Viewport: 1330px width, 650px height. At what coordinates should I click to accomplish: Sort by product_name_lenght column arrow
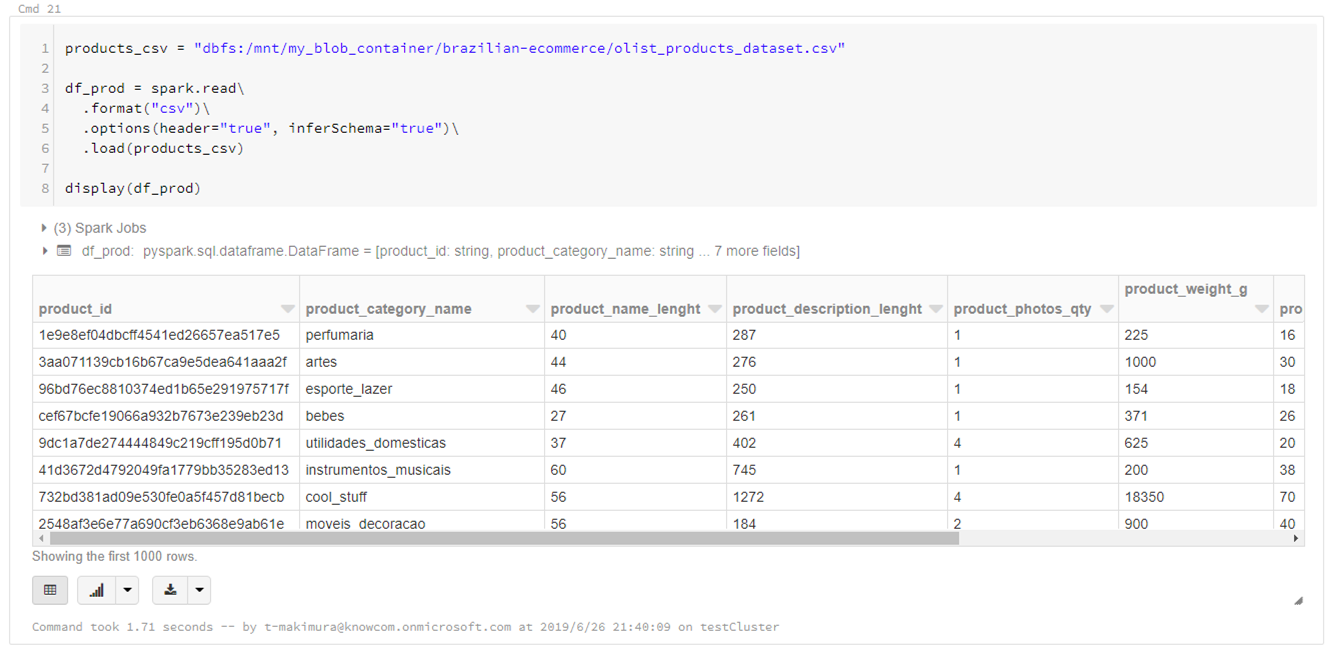click(x=714, y=309)
